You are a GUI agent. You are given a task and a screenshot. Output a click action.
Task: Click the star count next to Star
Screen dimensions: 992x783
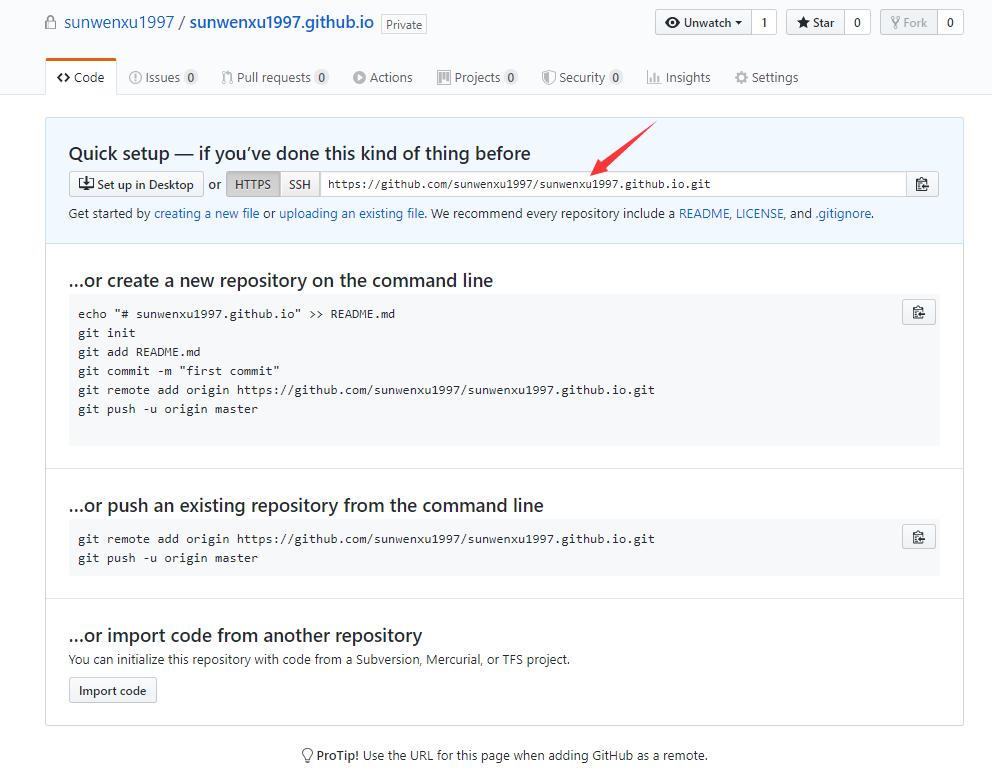click(x=857, y=23)
